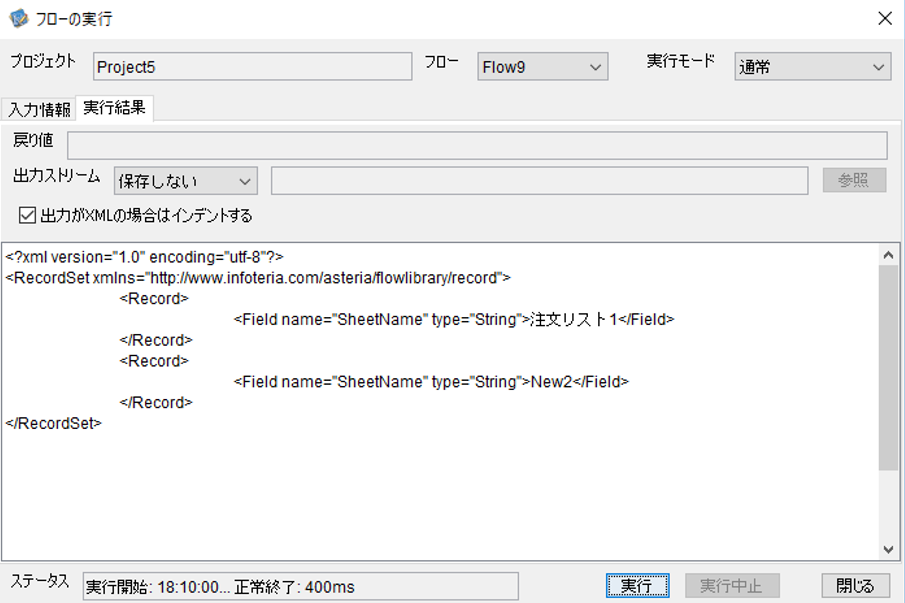Click the second </Record> closing tag
This screenshot has width=905, height=603.
click(x=156, y=402)
